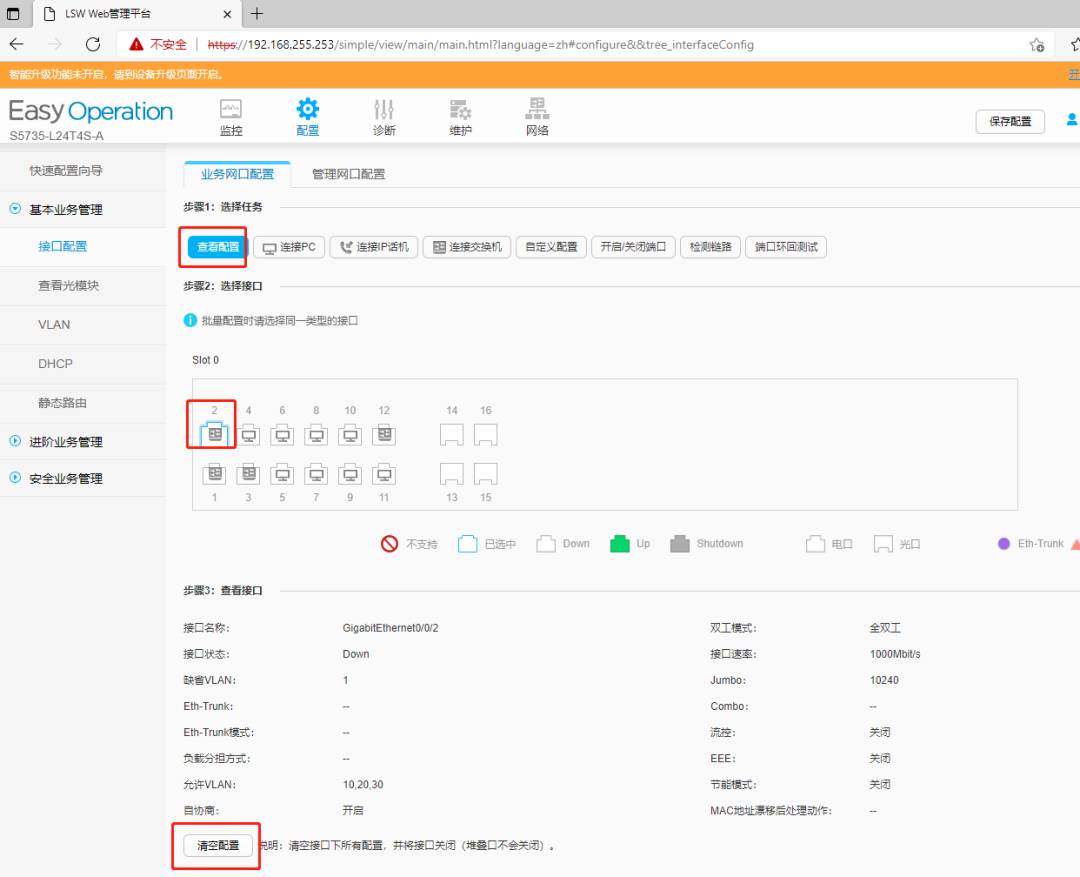Select port 12 in Slot 0
Screen dimensions: 1080x877
(x=384, y=435)
